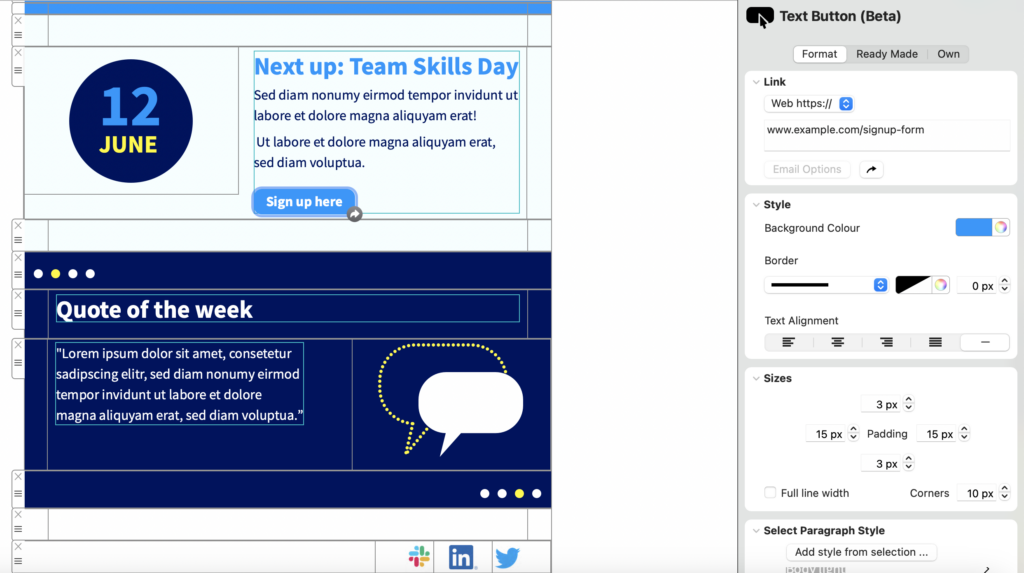Click the Quote of the week heading
The width and height of the screenshot is (1024, 573).
(x=154, y=310)
